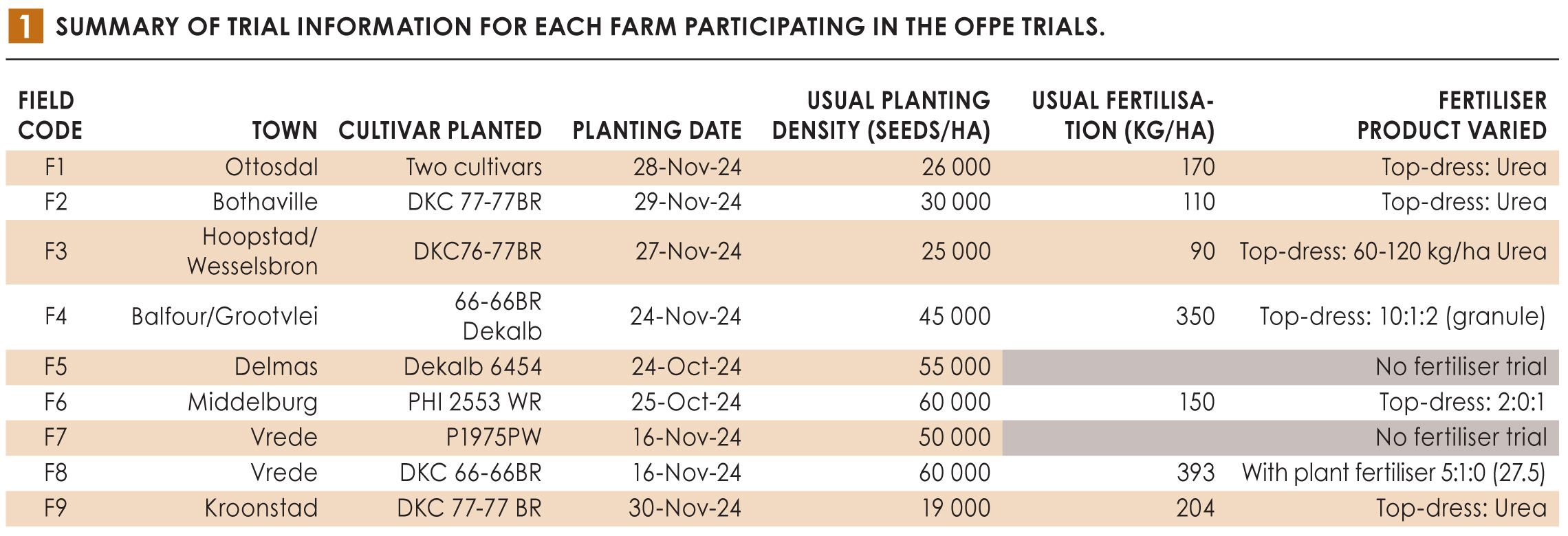
Task: Click the orange number 1 table badge
Action: click(x=25, y=27)
